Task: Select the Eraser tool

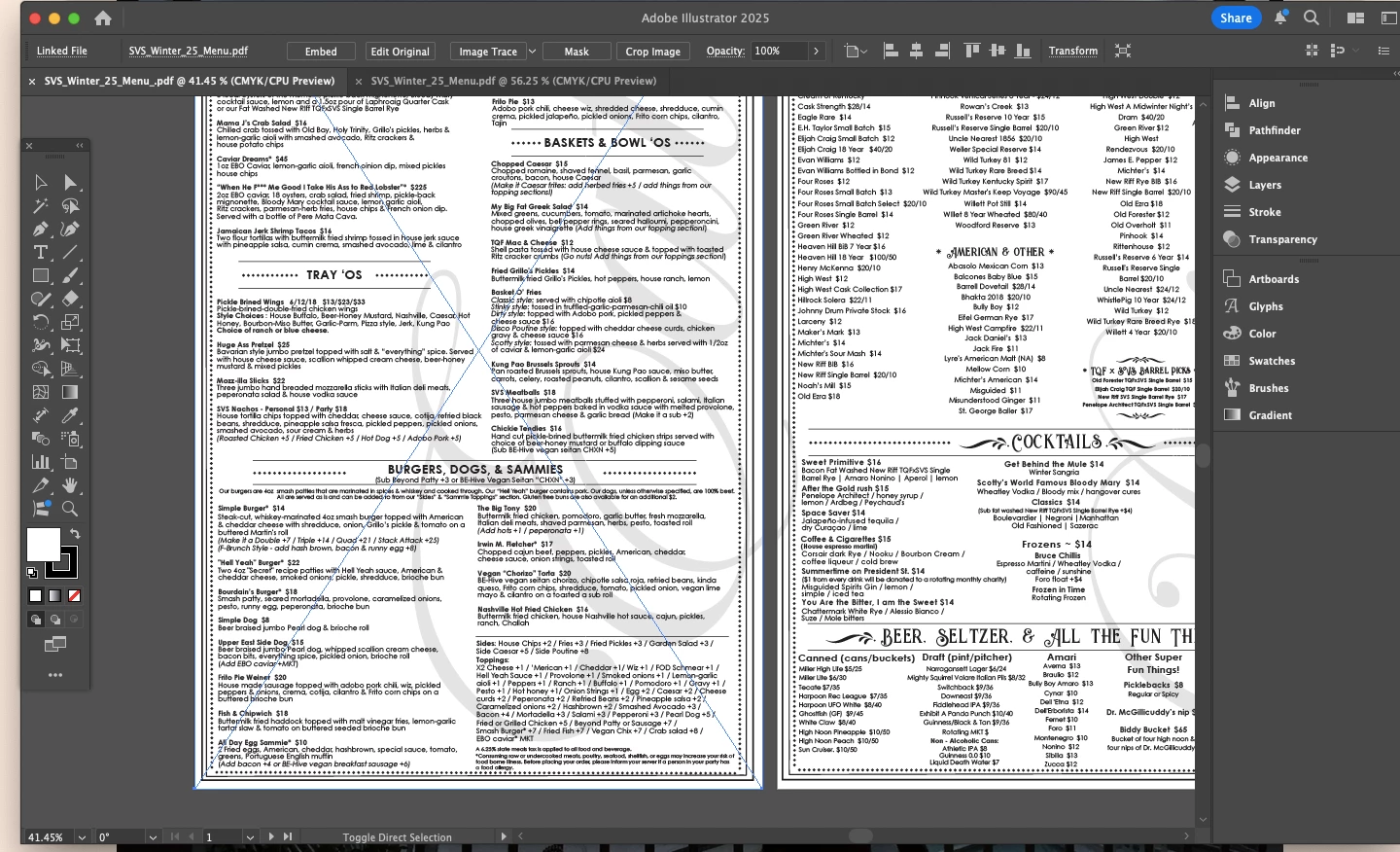Action: click(70, 299)
